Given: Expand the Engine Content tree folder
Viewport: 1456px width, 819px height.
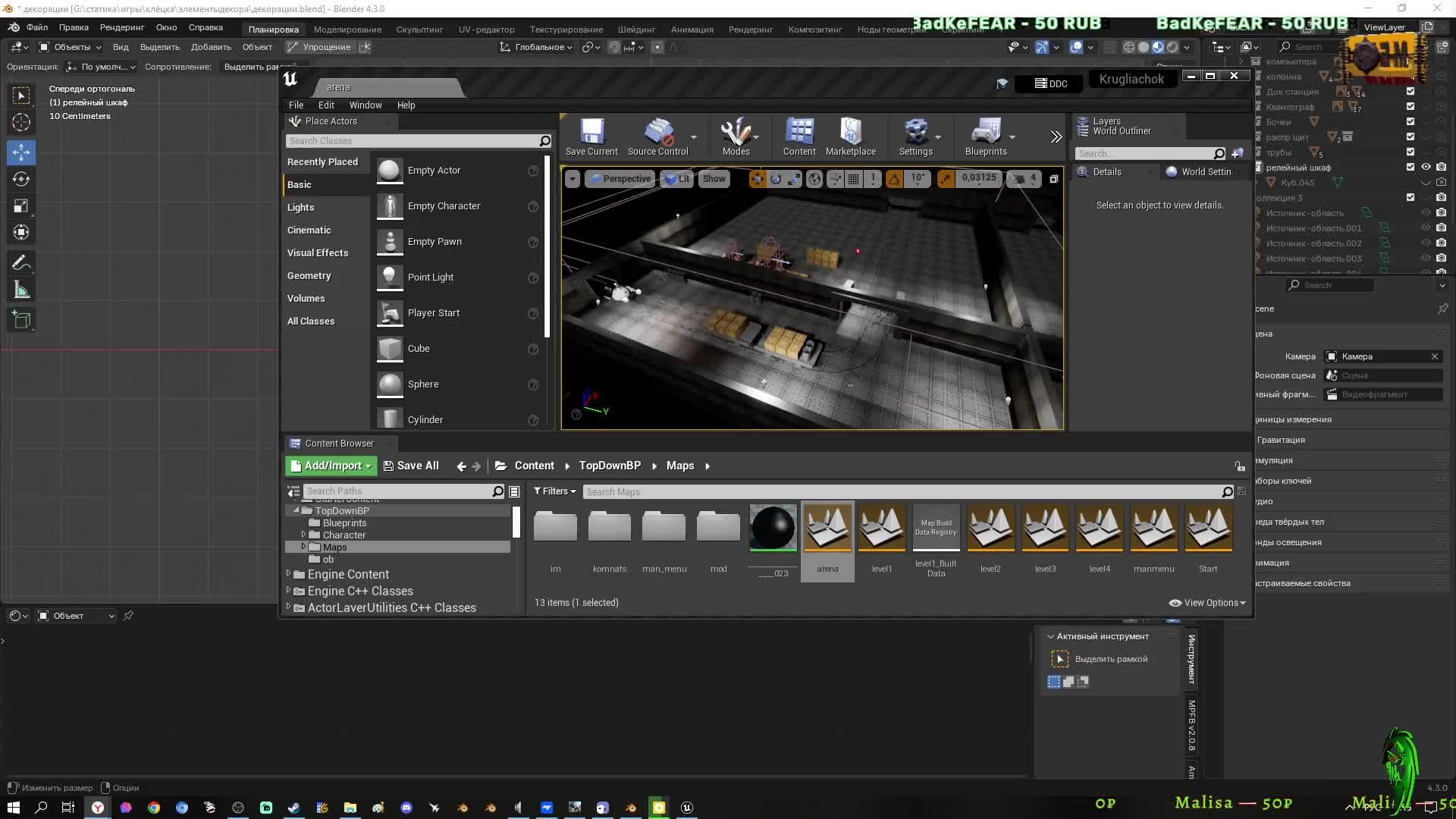Looking at the screenshot, I should click(x=288, y=574).
